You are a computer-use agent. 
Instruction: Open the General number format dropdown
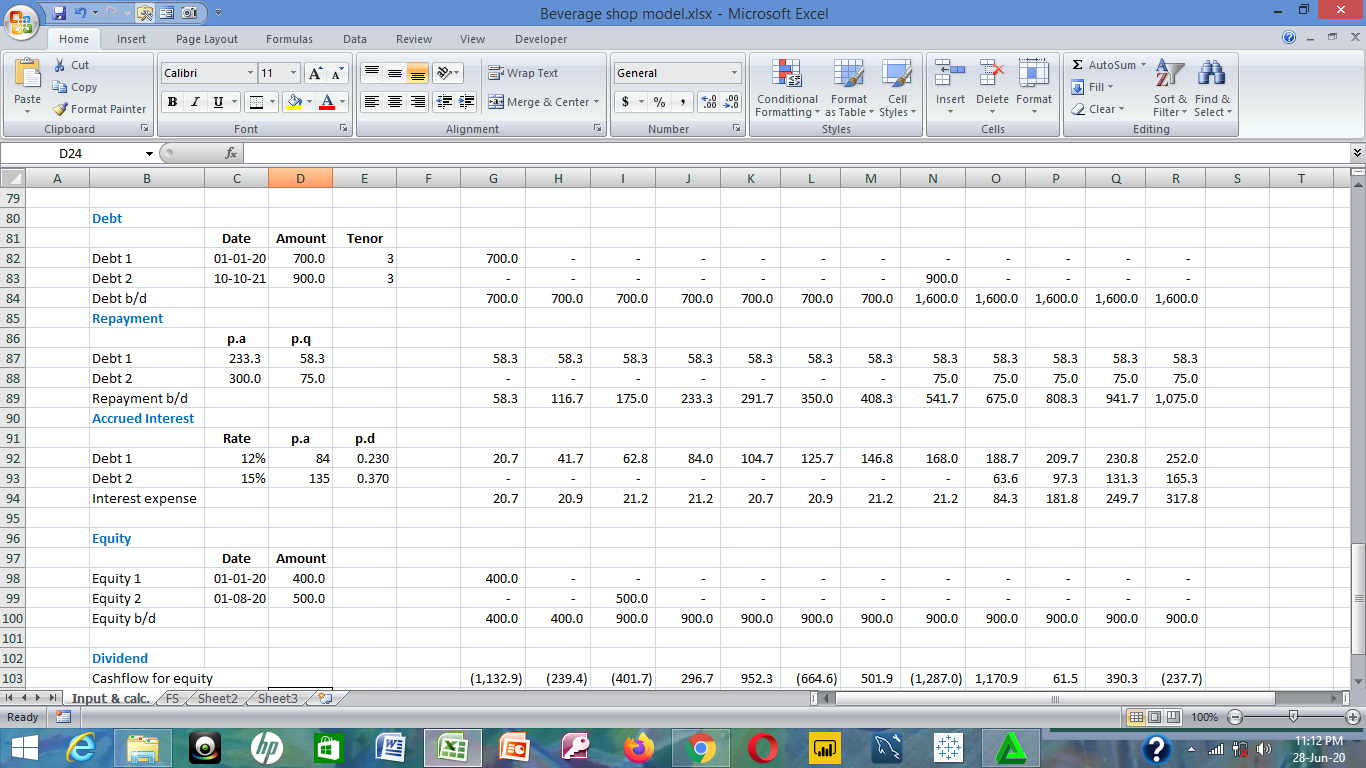click(731, 73)
